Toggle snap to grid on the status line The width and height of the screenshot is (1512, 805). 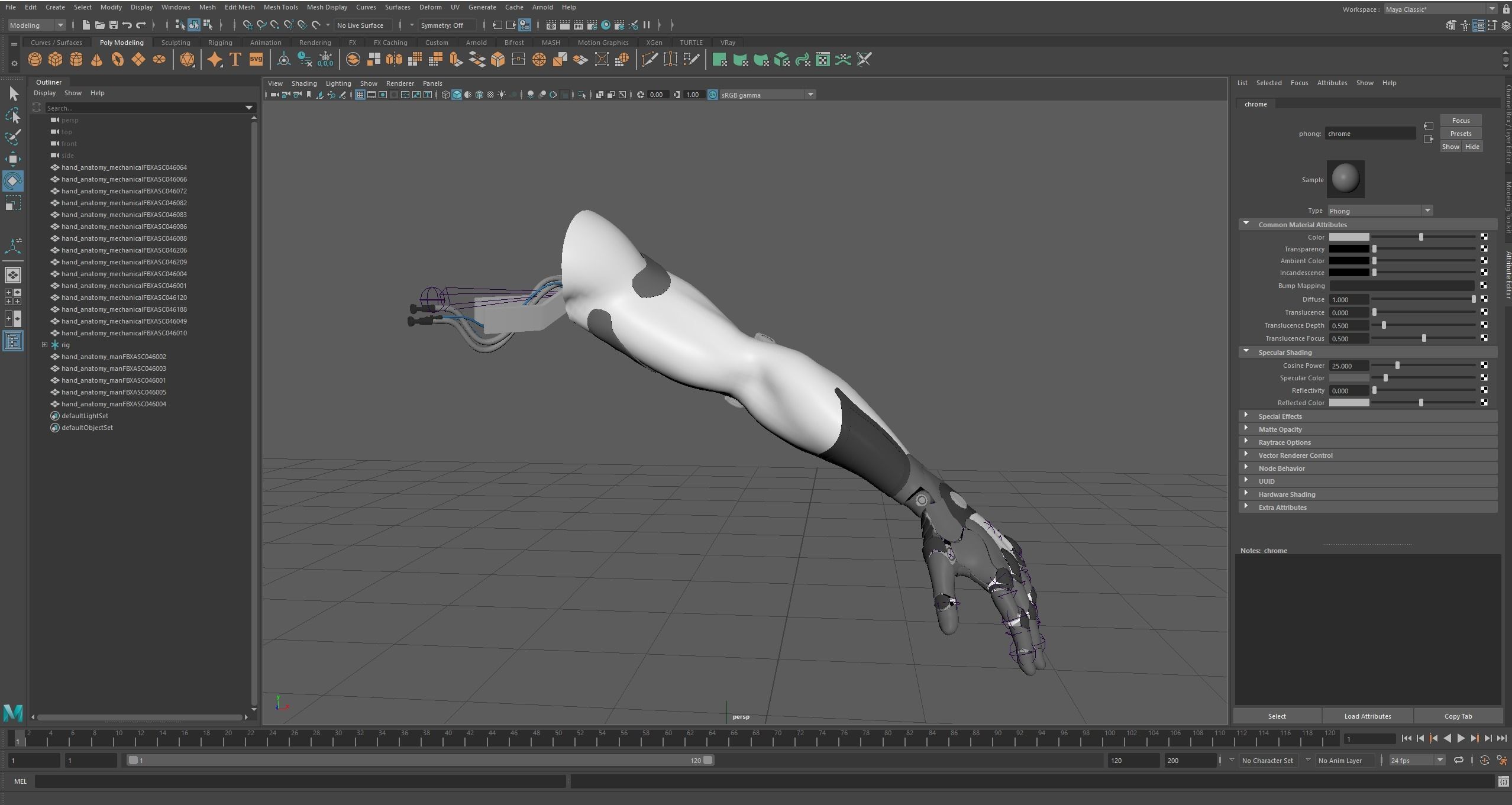pos(248,25)
